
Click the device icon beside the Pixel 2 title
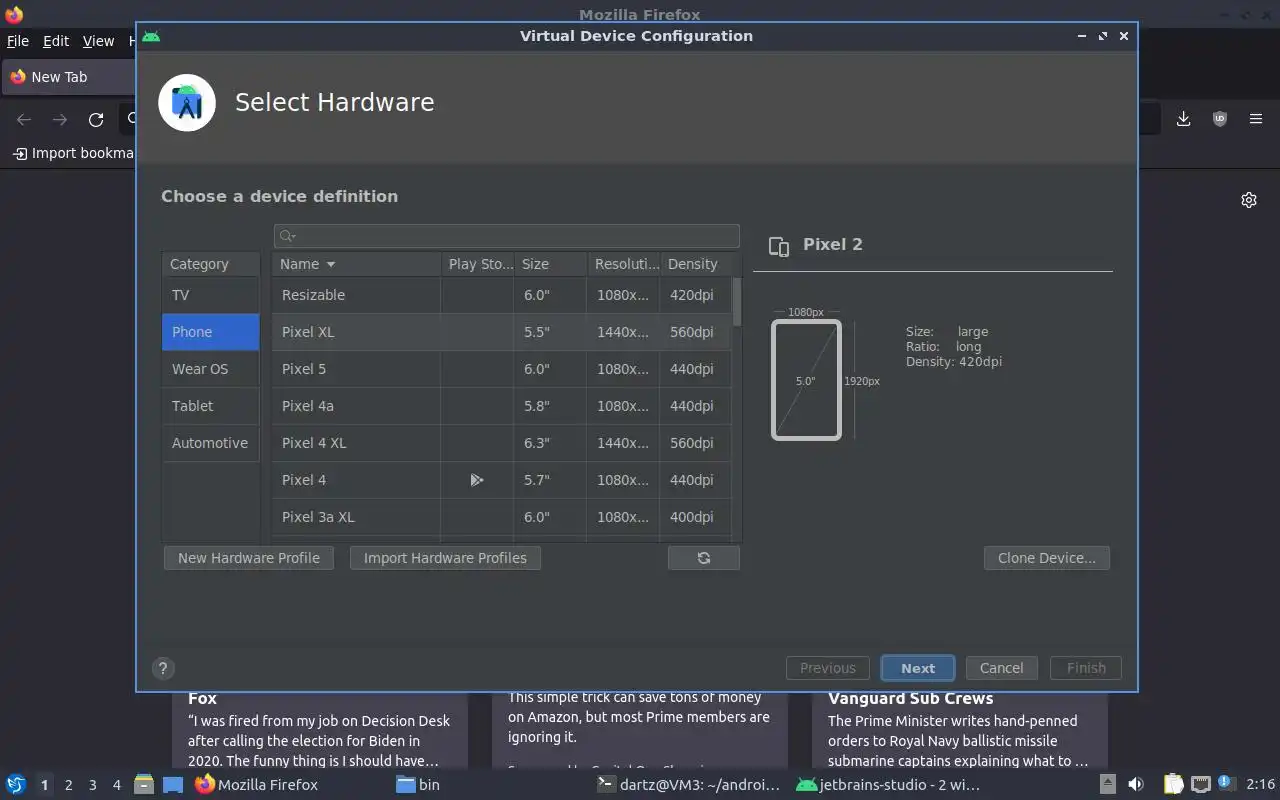point(779,246)
